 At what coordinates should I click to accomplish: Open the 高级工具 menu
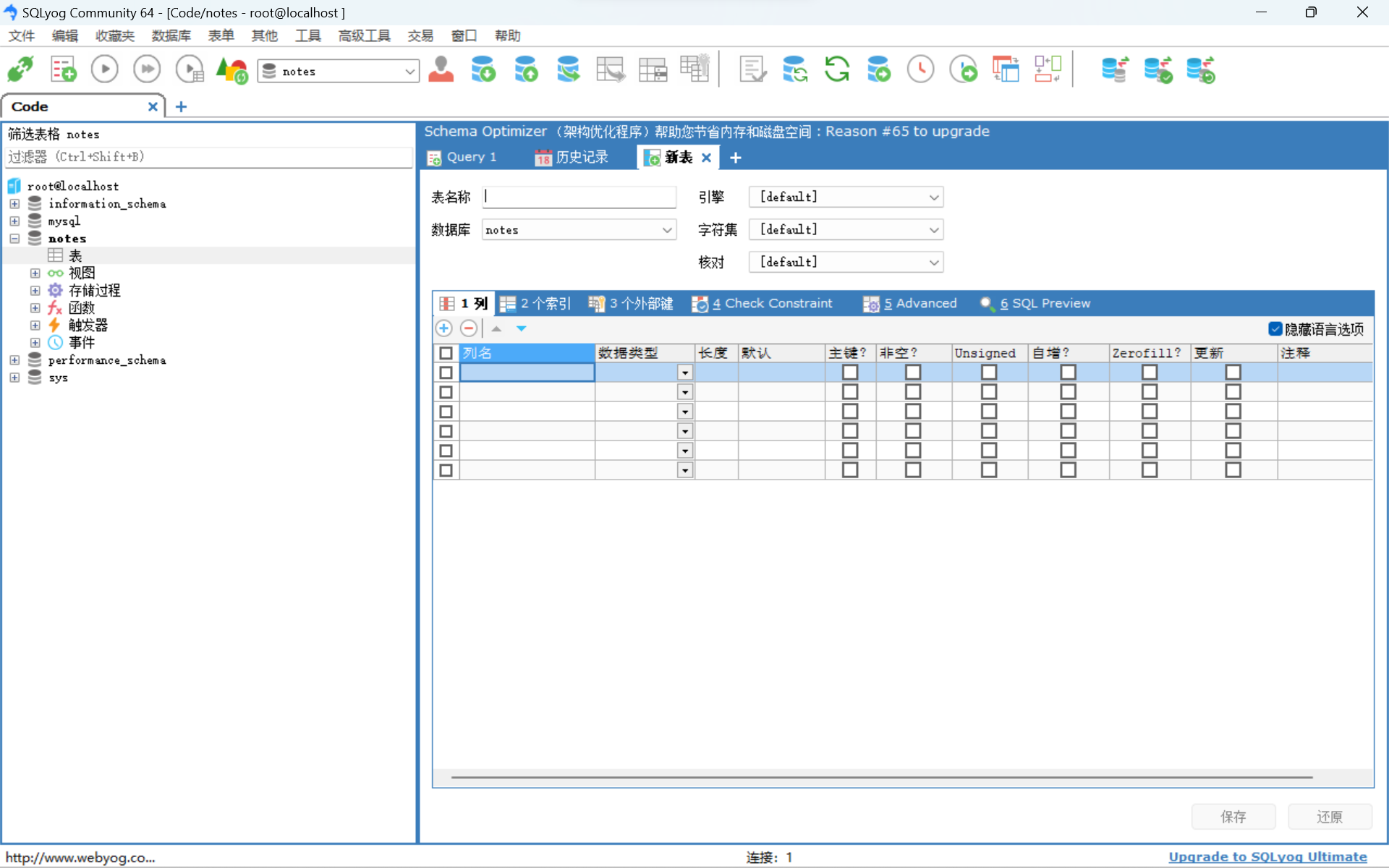coord(364,35)
